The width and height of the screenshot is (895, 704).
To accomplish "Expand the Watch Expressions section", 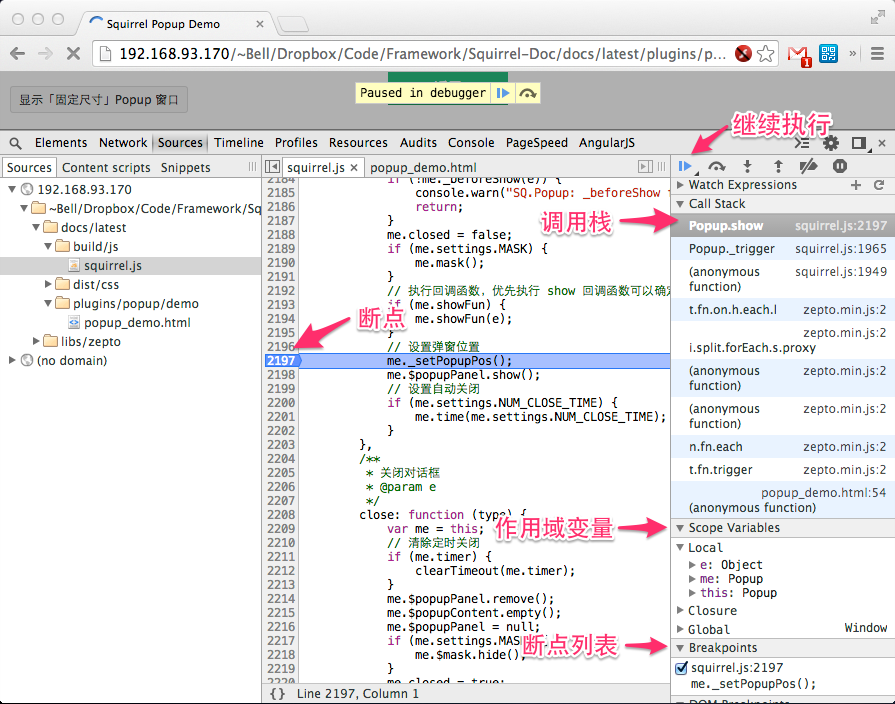I will coord(680,184).
